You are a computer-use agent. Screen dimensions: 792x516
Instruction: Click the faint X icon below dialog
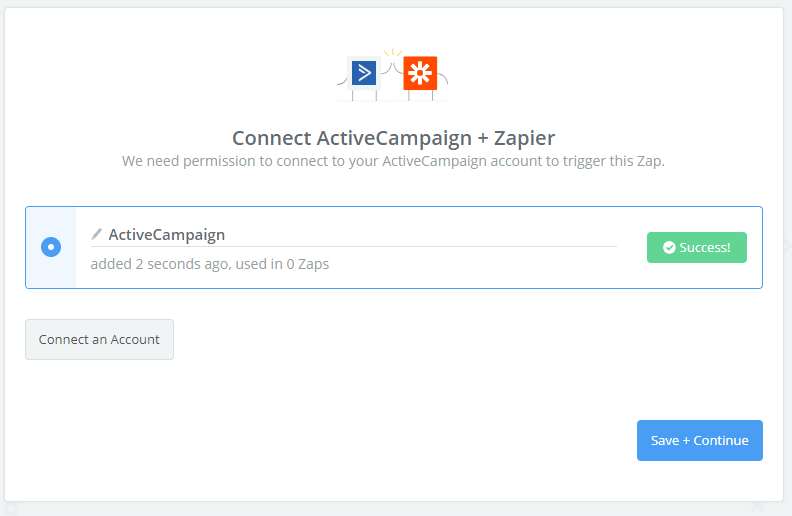coord(757,505)
